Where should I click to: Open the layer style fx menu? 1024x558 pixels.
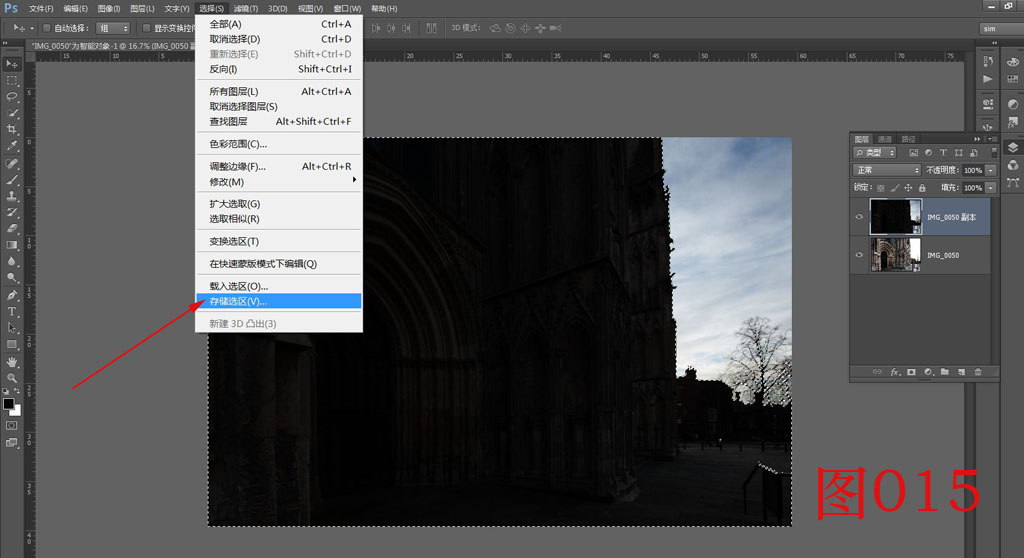click(x=895, y=372)
